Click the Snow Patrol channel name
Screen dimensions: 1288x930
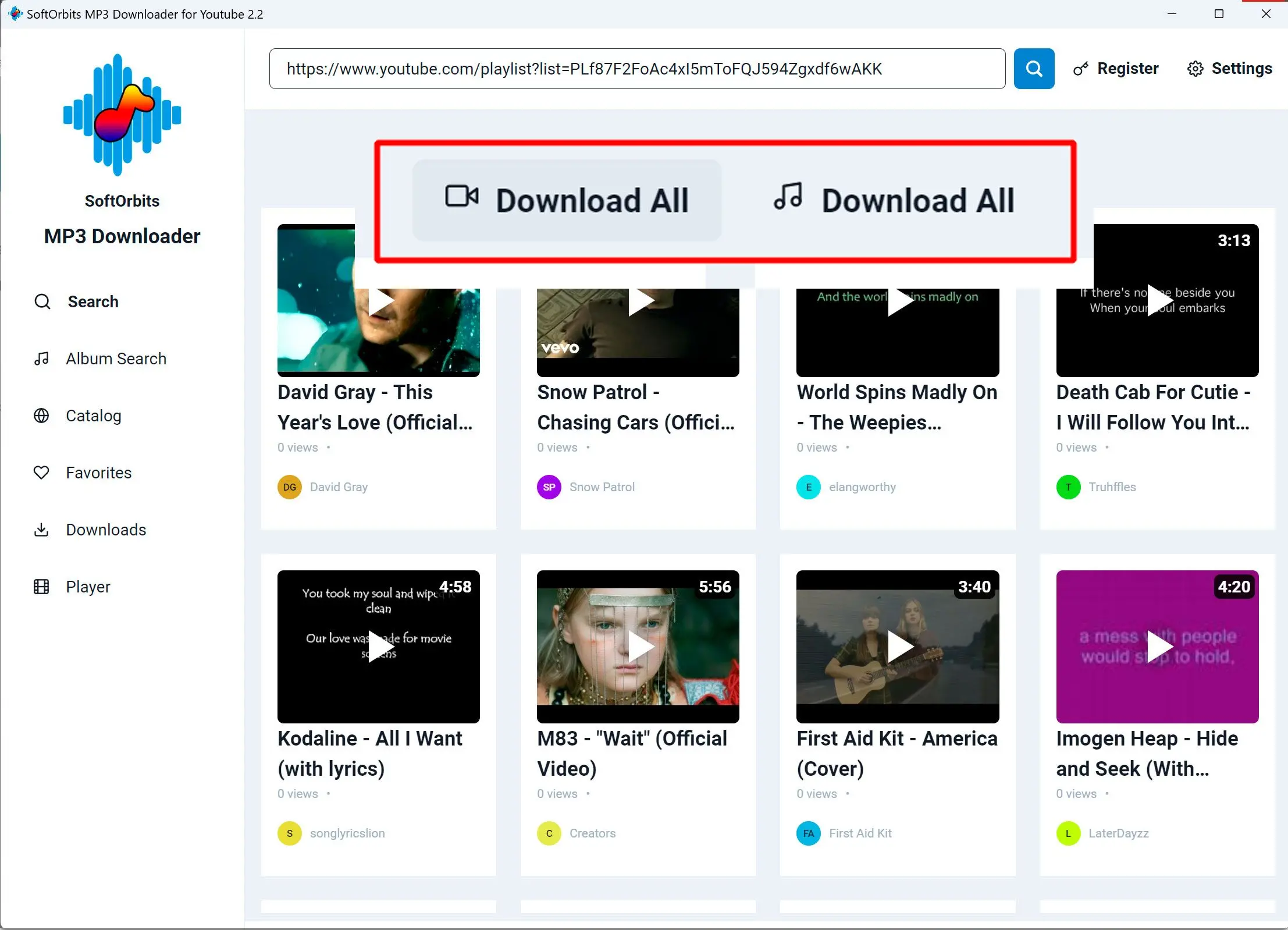click(x=602, y=487)
